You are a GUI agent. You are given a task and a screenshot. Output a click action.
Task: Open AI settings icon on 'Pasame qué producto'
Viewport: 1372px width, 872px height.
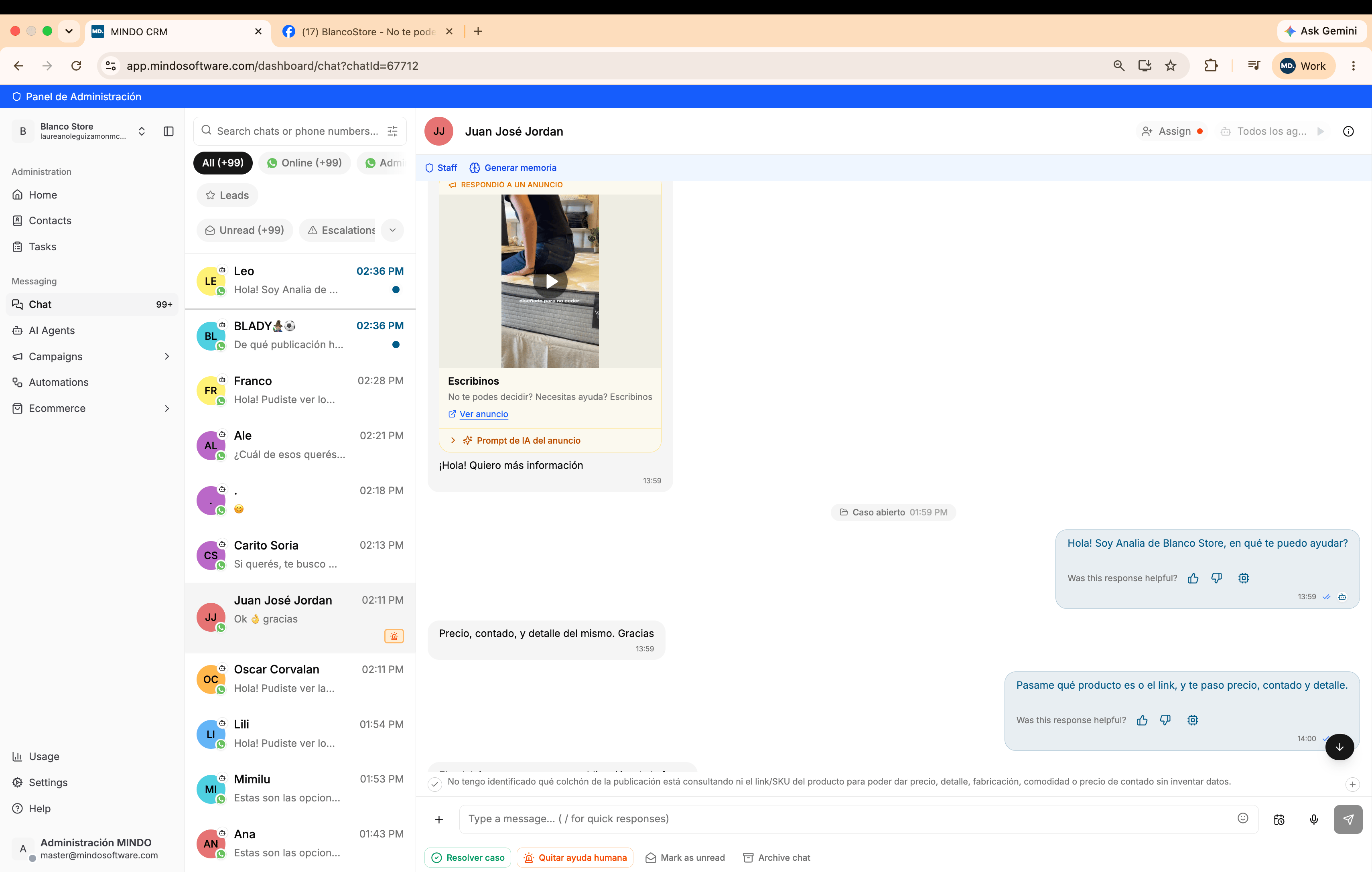(x=1193, y=720)
